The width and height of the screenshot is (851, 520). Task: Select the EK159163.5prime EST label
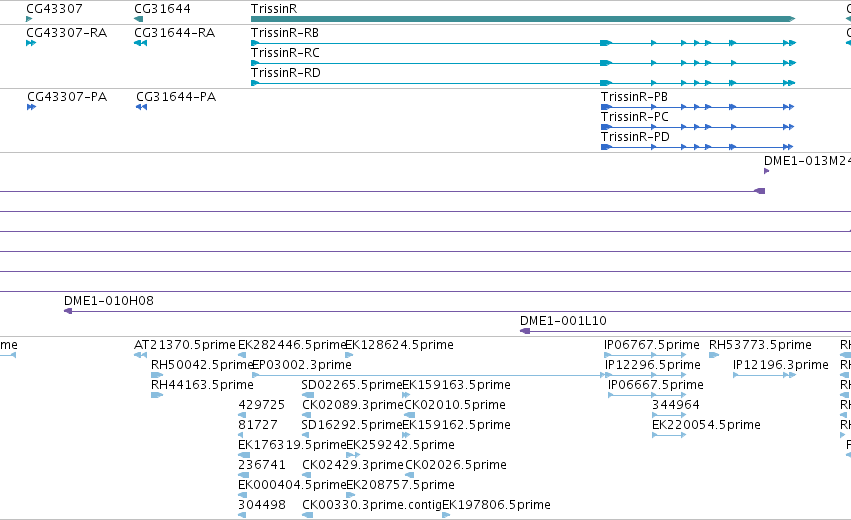(456, 385)
